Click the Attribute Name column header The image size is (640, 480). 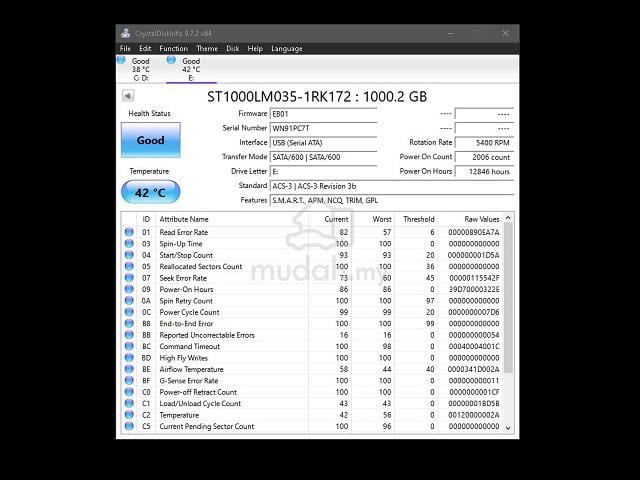tap(232, 219)
